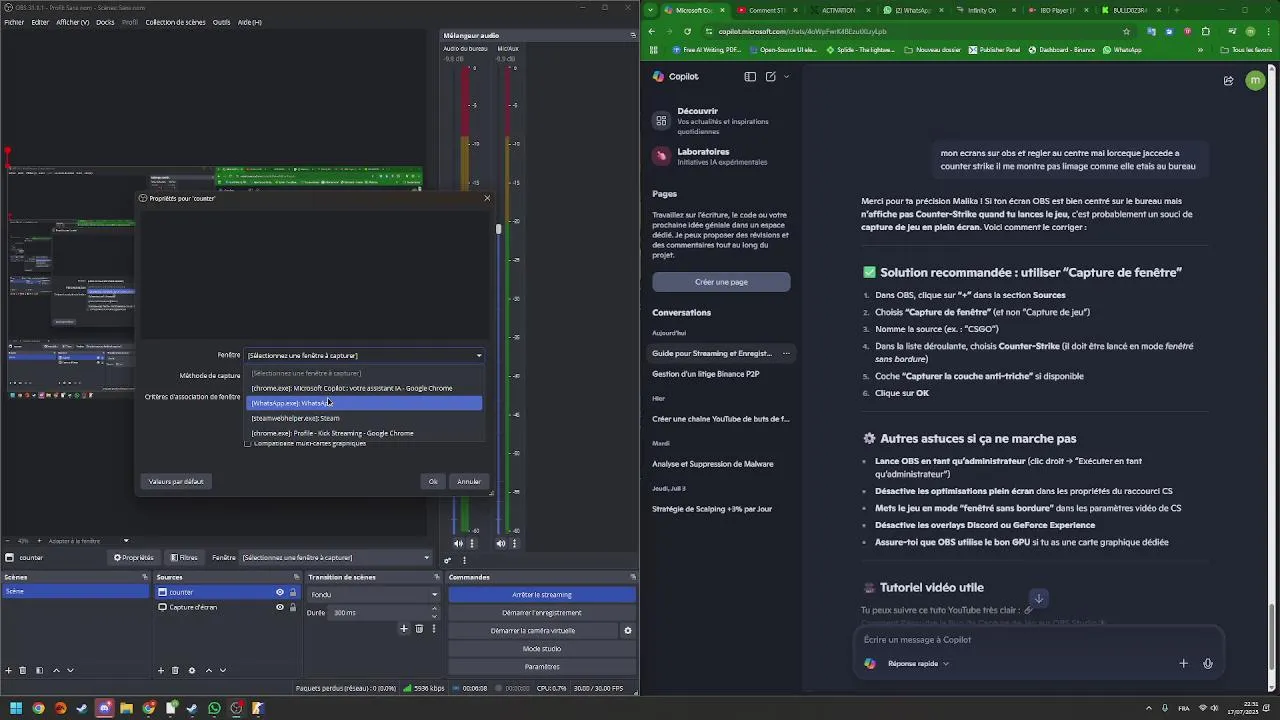The image size is (1280, 720).
Task: Open Mic/Aux three-dot options
Action: point(516,544)
